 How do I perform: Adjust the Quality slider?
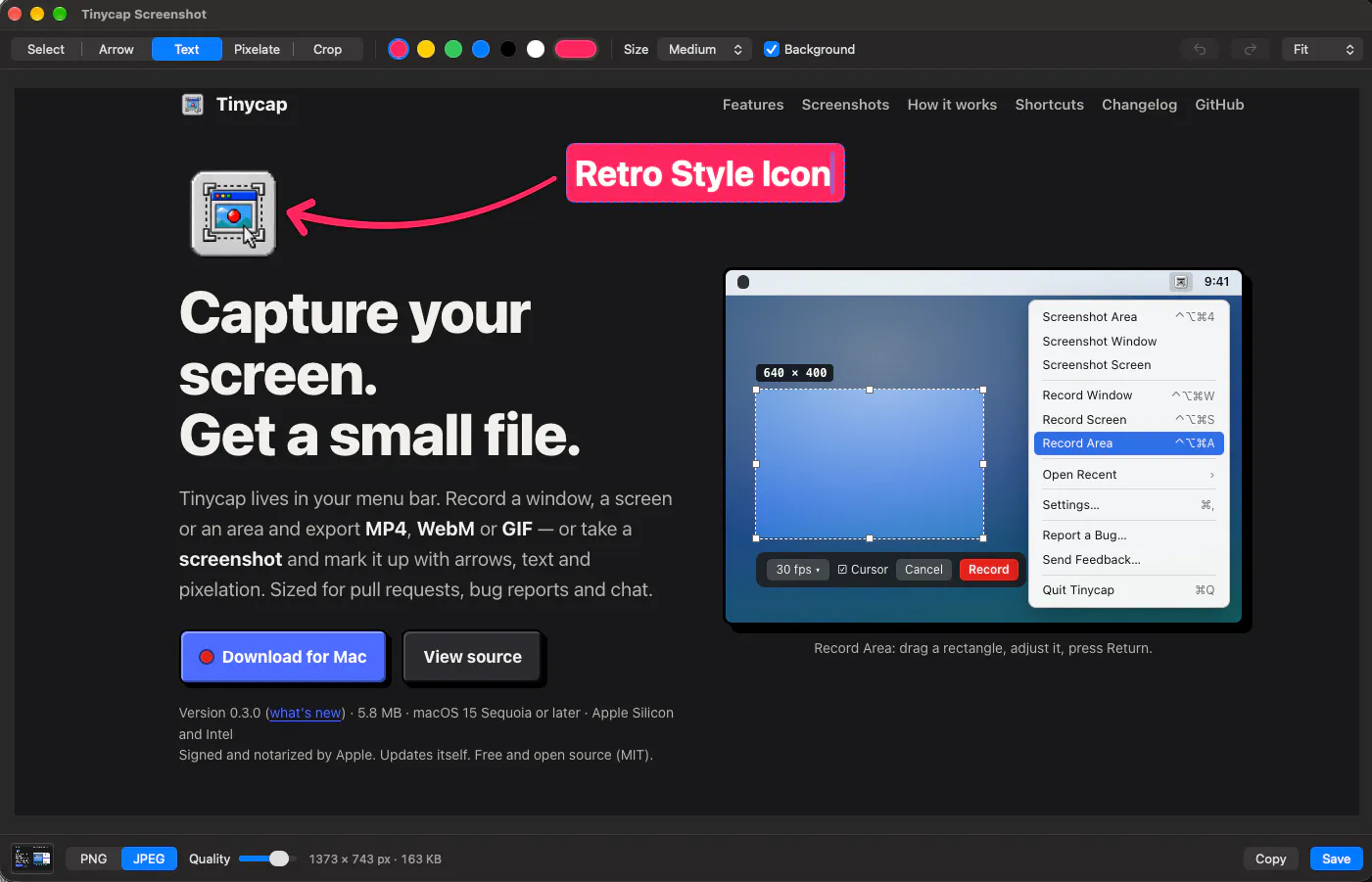pyautogui.click(x=265, y=859)
